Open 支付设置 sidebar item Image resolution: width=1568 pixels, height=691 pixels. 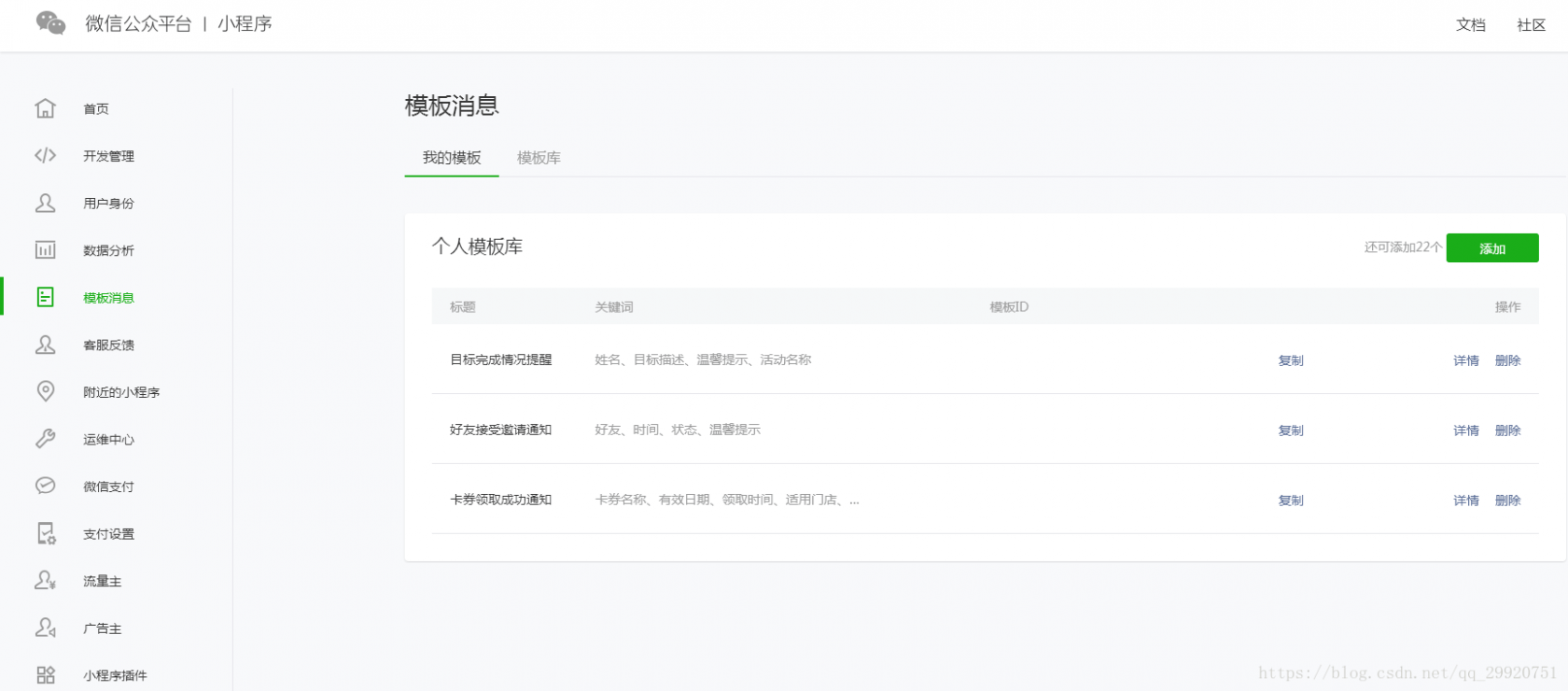(108, 534)
